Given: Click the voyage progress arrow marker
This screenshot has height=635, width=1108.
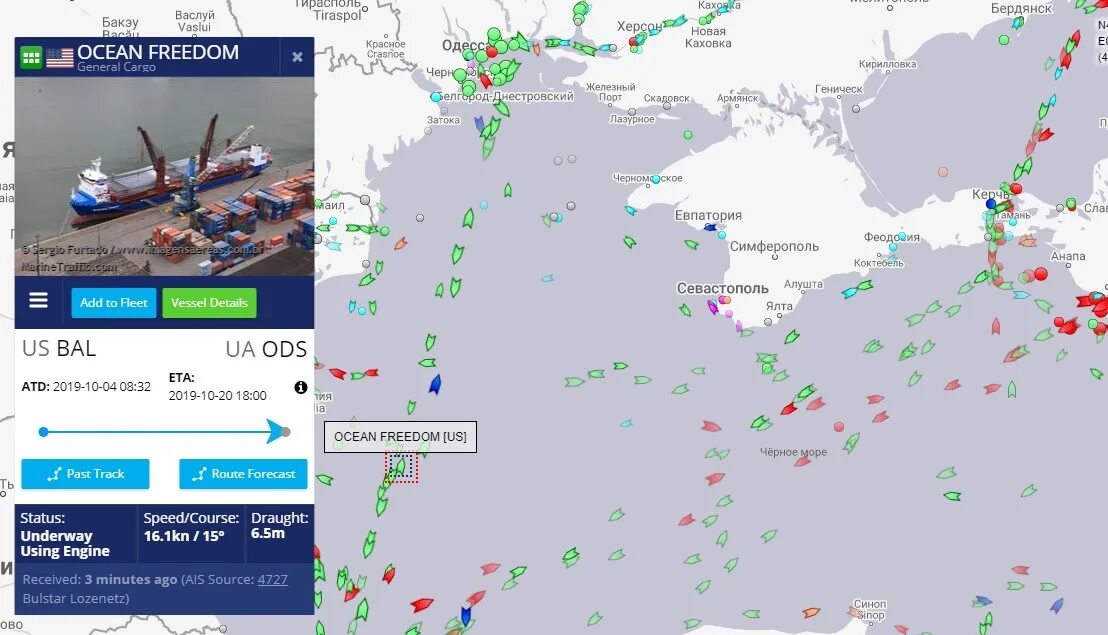Looking at the screenshot, I should pyautogui.click(x=276, y=432).
